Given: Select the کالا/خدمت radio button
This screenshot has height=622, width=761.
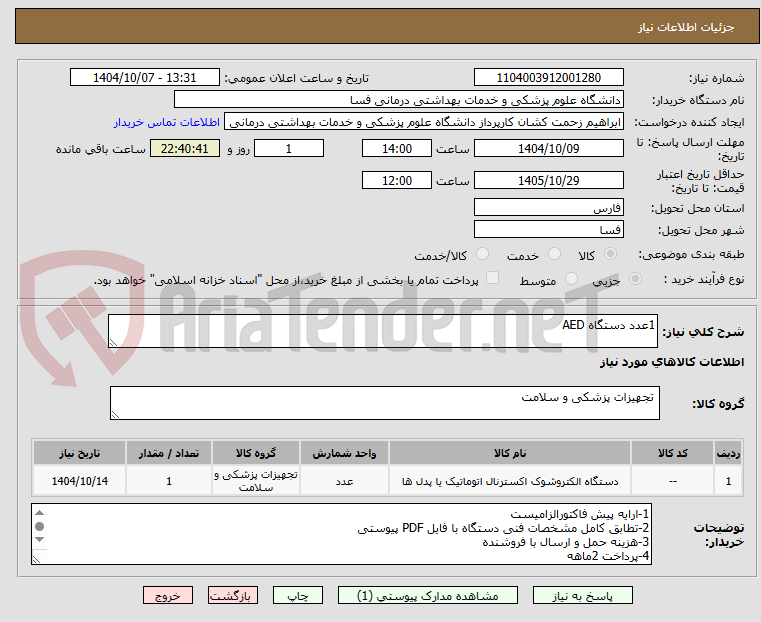Looking at the screenshot, I should 482,254.
